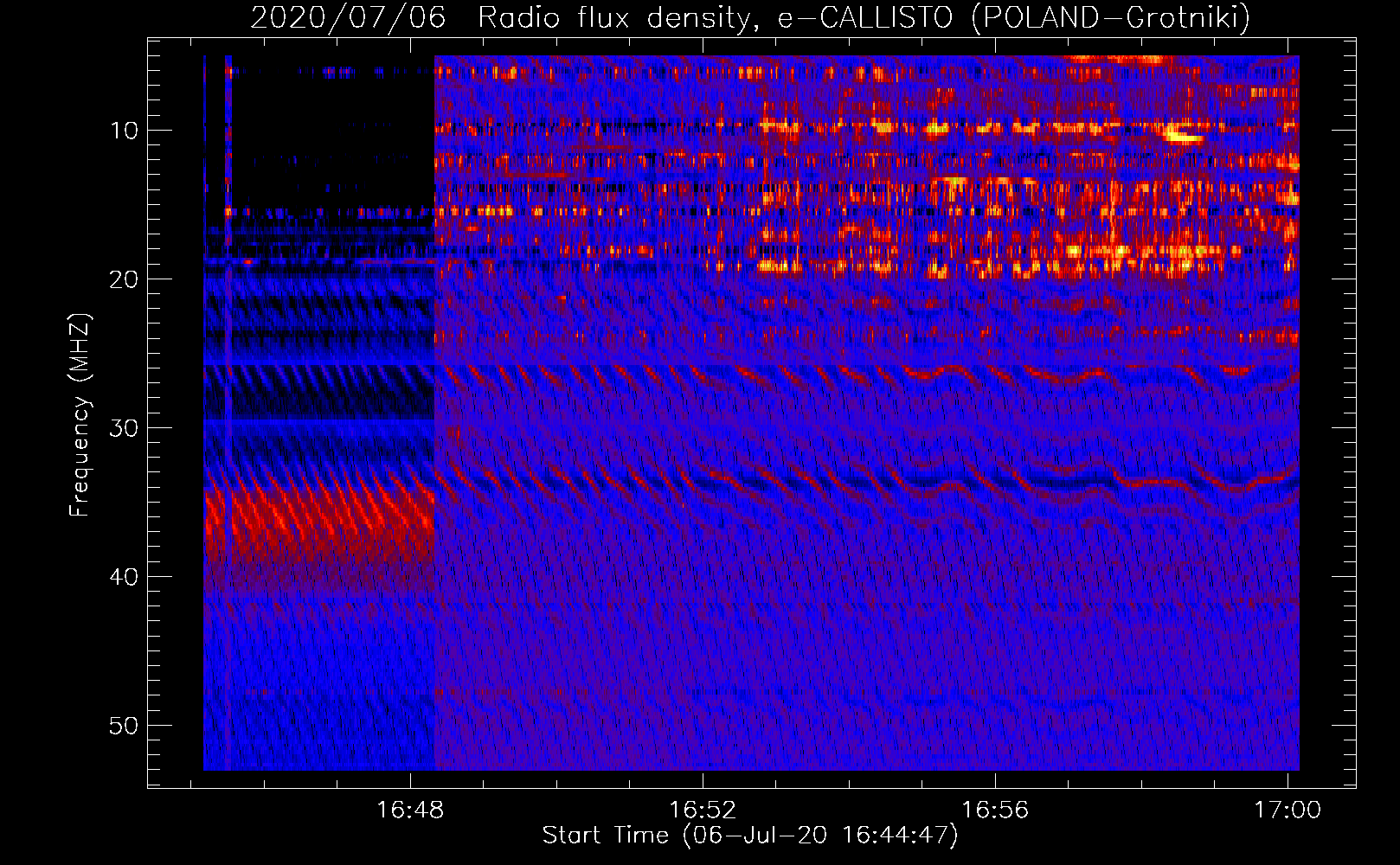Click the 'Frequency (MHZ)' axis title

80,415
